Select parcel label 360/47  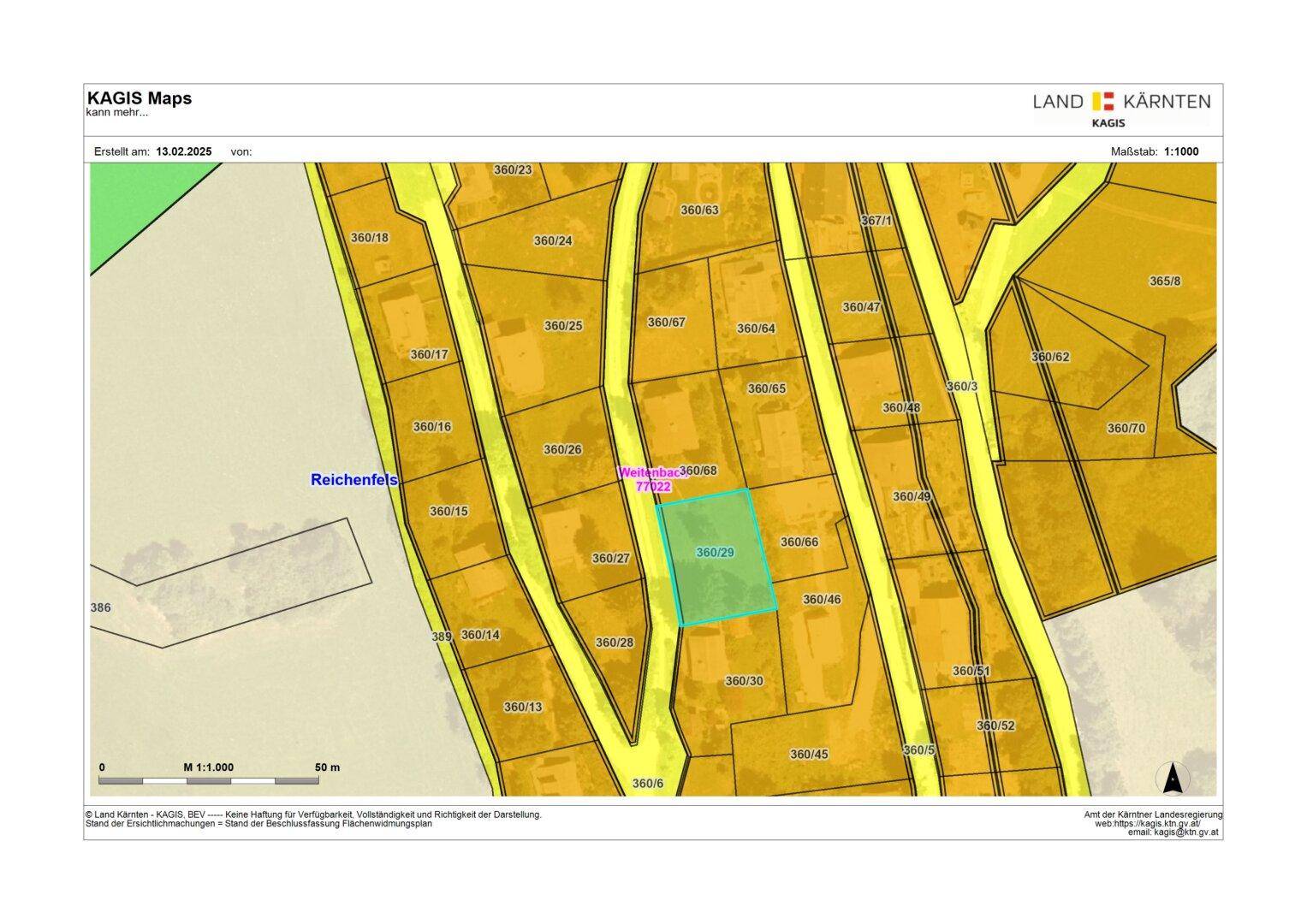point(861,307)
